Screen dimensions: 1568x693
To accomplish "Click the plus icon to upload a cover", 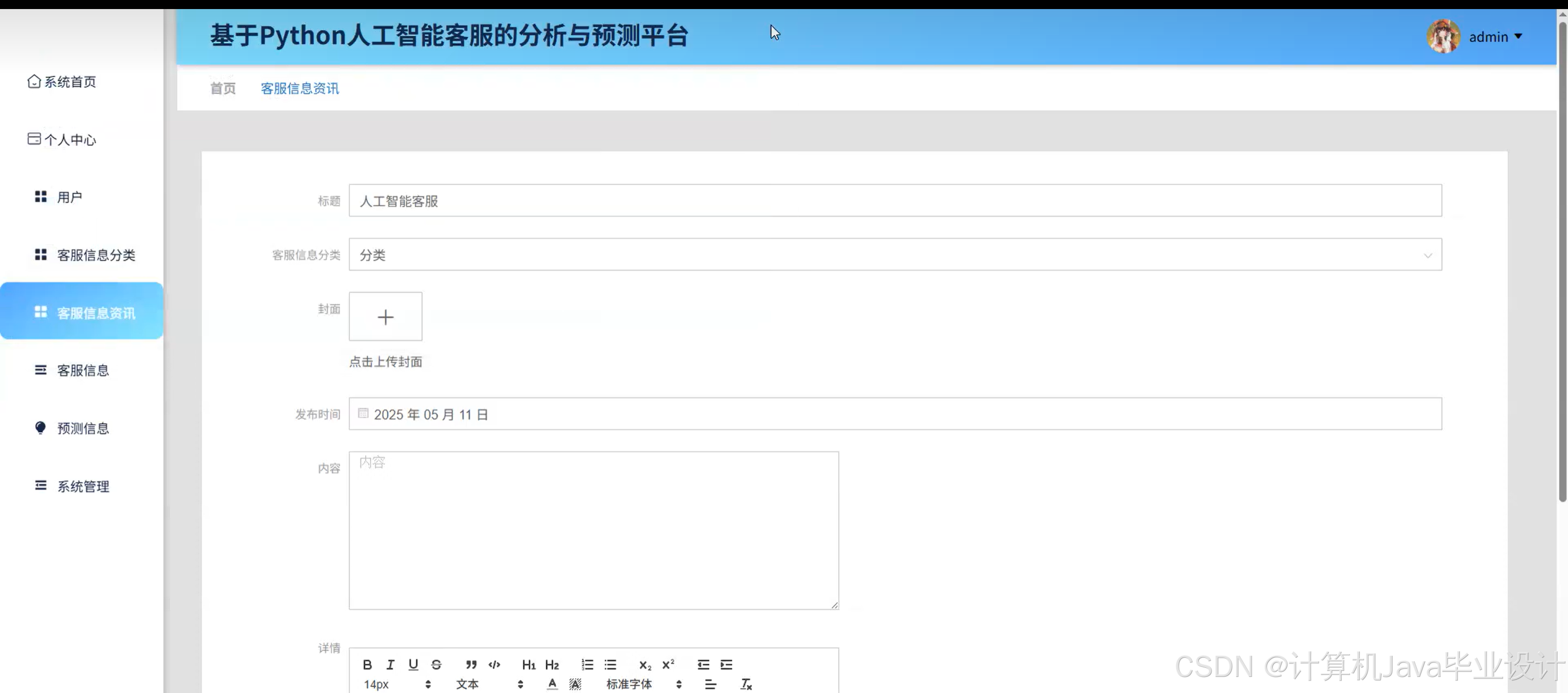I will coord(385,317).
